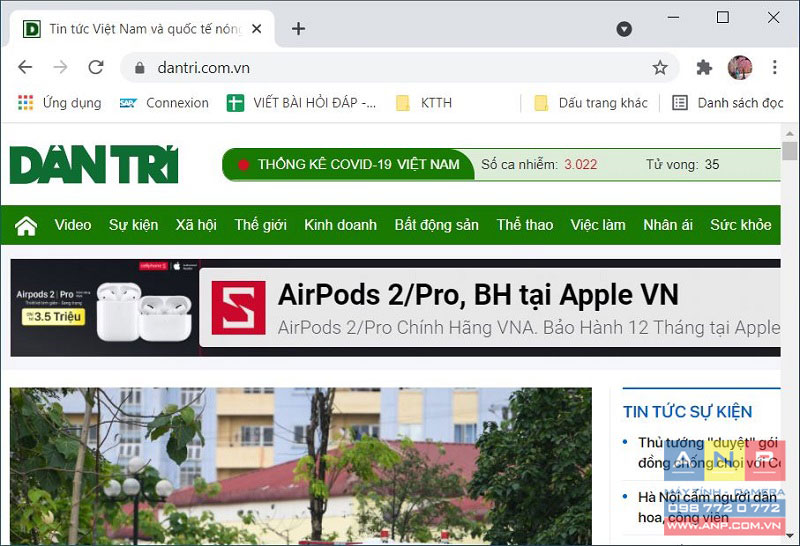Open the KTTH bookmark folder
Screen dimensions: 800x546
click(x=424, y=103)
